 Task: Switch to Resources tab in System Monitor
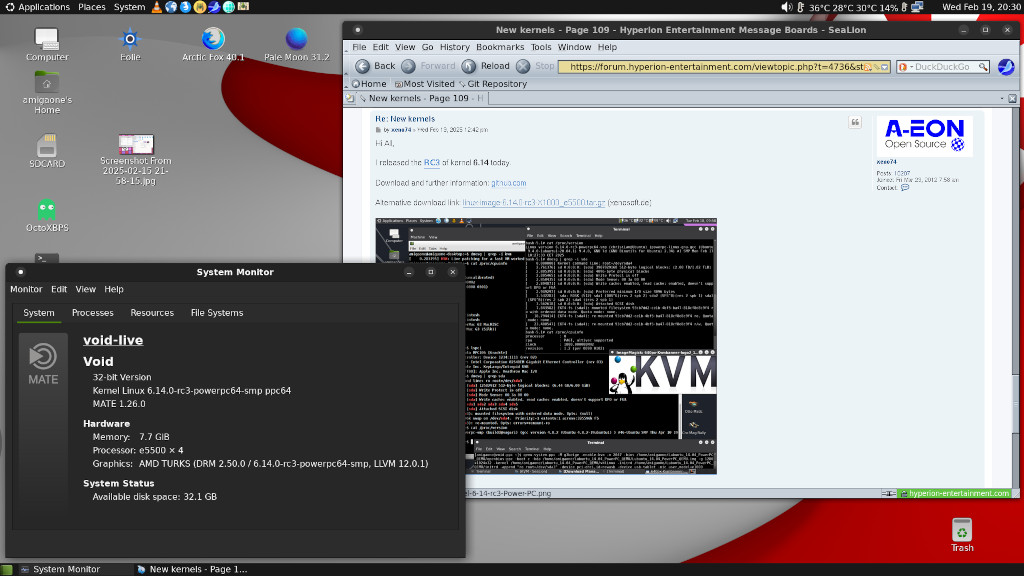pyautogui.click(x=152, y=313)
